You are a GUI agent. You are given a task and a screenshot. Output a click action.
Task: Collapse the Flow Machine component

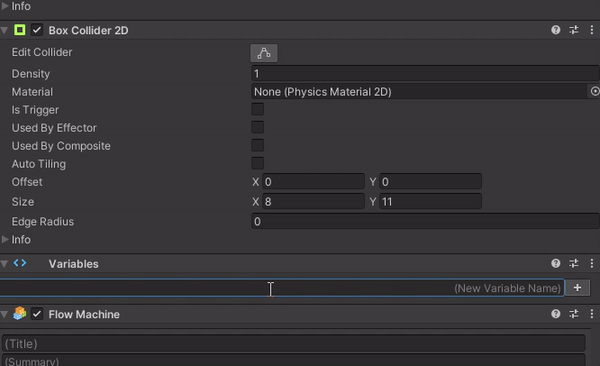point(4,314)
